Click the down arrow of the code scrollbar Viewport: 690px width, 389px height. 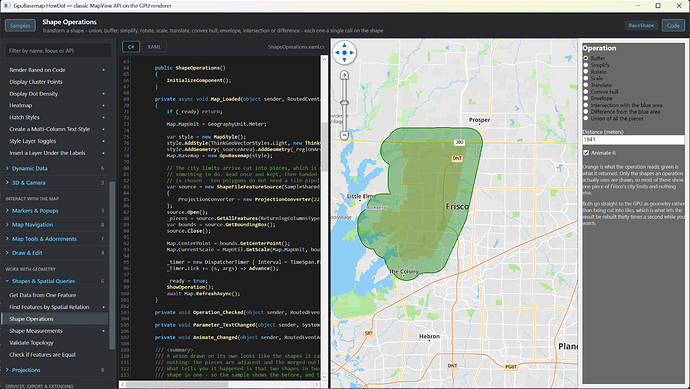pyautogui.click(x=324, y=377)
